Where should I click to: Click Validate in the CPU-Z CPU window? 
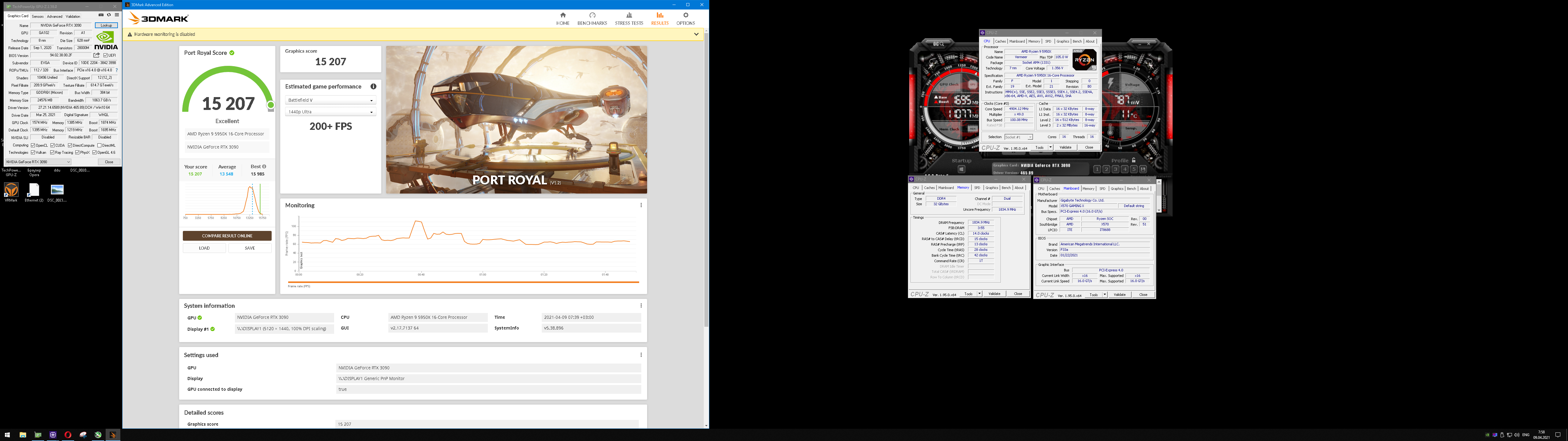click(x=1065, y=147)
